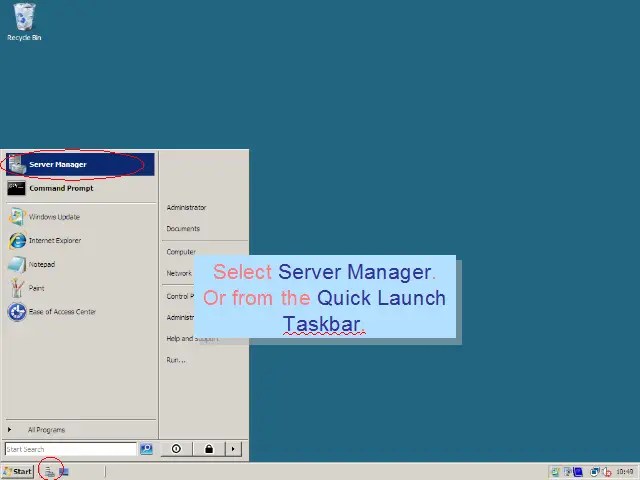Screen dimensions: 640x480
Task: Click the blue square tray icon
Action: 578,472
